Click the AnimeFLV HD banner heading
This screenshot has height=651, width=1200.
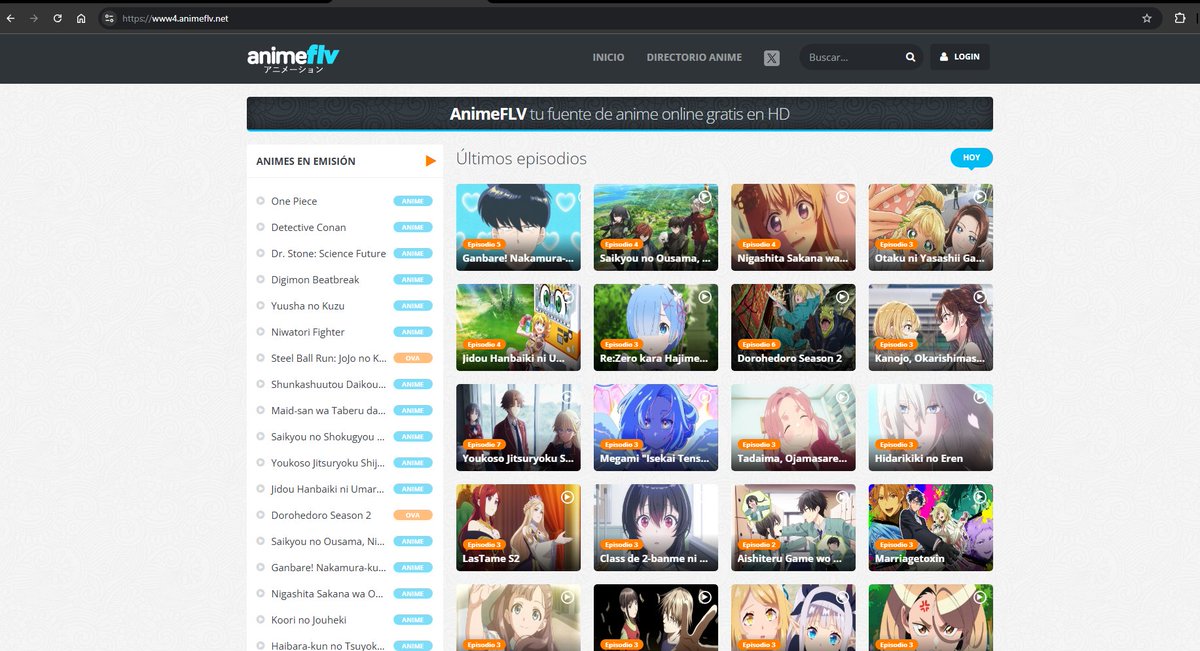pyautogui.click(x=620, y=114)
